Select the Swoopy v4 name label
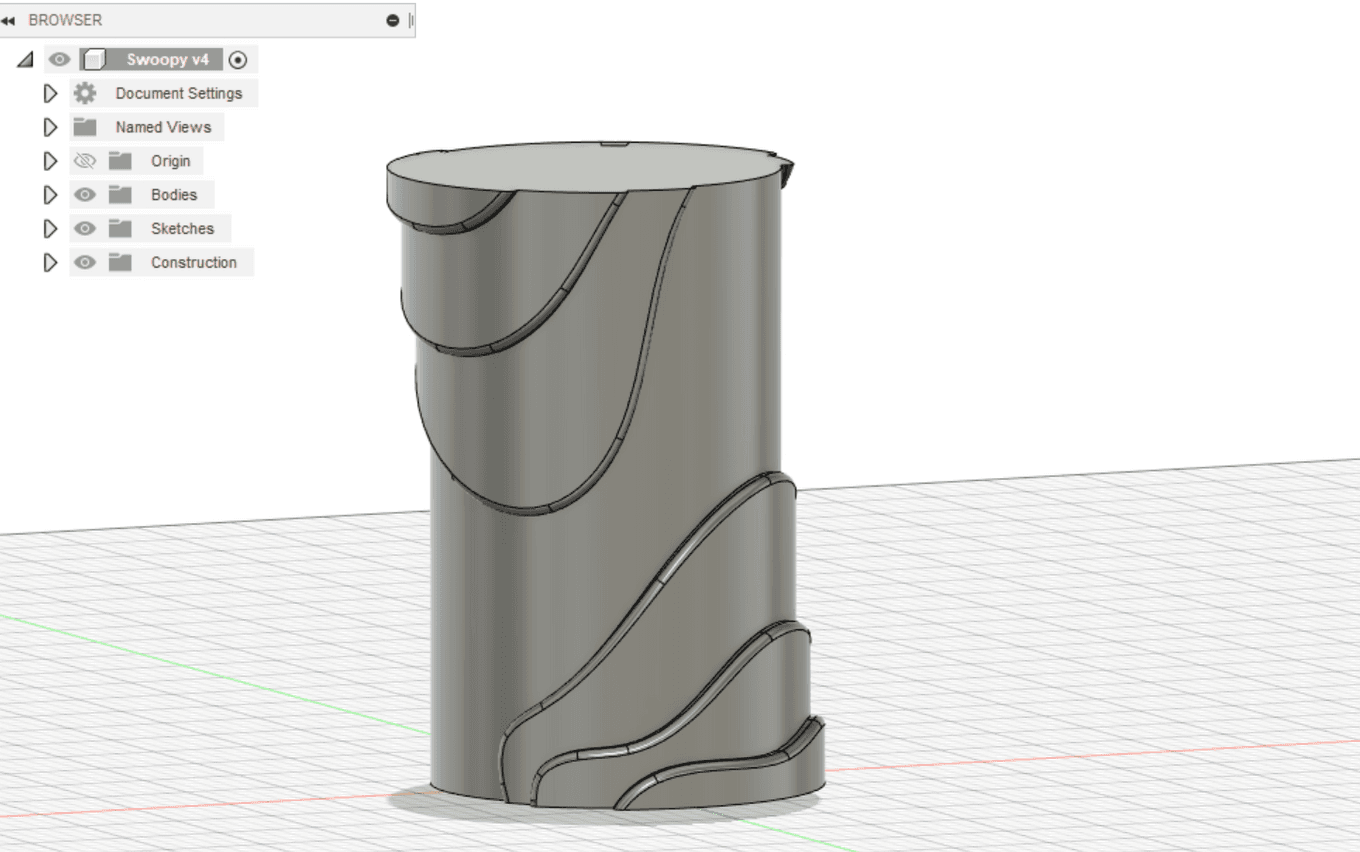The height and width of the screenshot is (852, 1360). 167,60
